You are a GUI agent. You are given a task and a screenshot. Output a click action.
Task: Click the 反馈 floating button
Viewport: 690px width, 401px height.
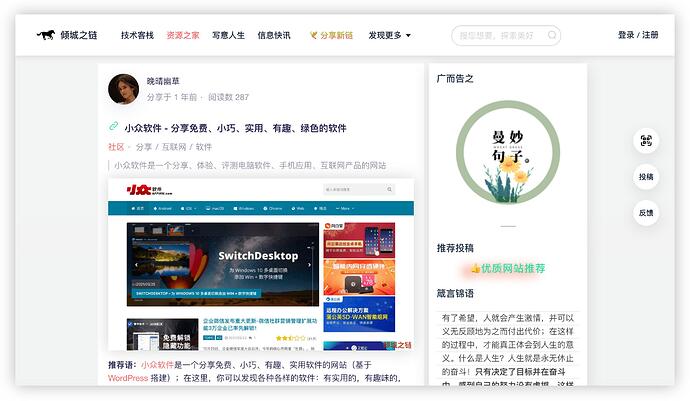[x=646, y=212]
